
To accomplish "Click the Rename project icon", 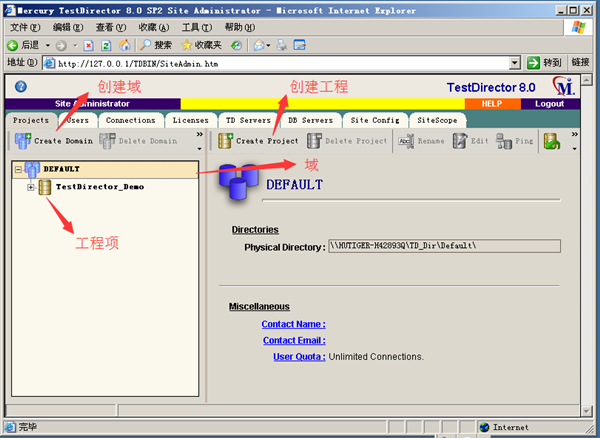I will click(406, 141).
